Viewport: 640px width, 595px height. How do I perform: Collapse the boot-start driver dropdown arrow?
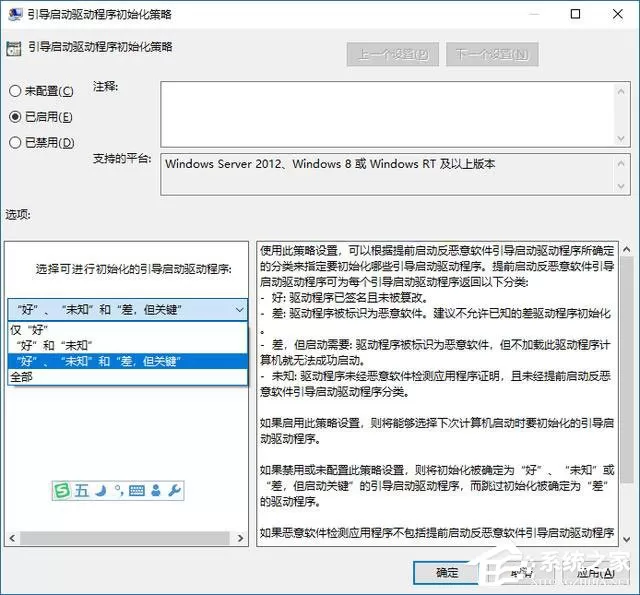pyautogui.click(x=240, y=310)
